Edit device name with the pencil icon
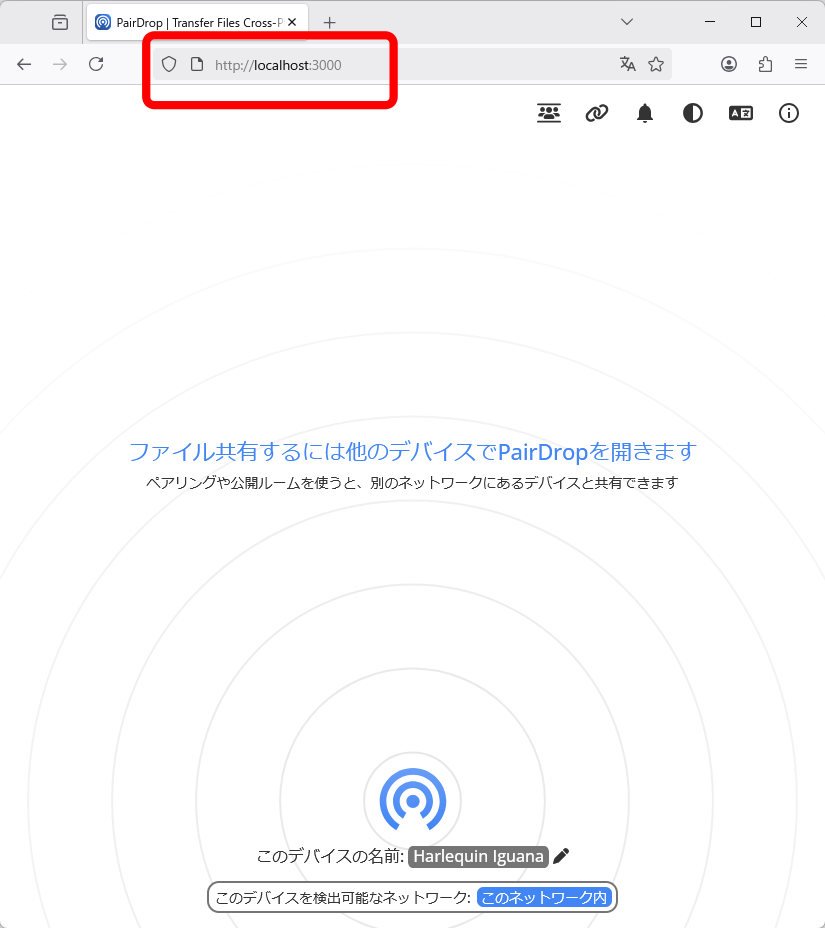This screenshot has height=928, width=825. tap(561, 856)
